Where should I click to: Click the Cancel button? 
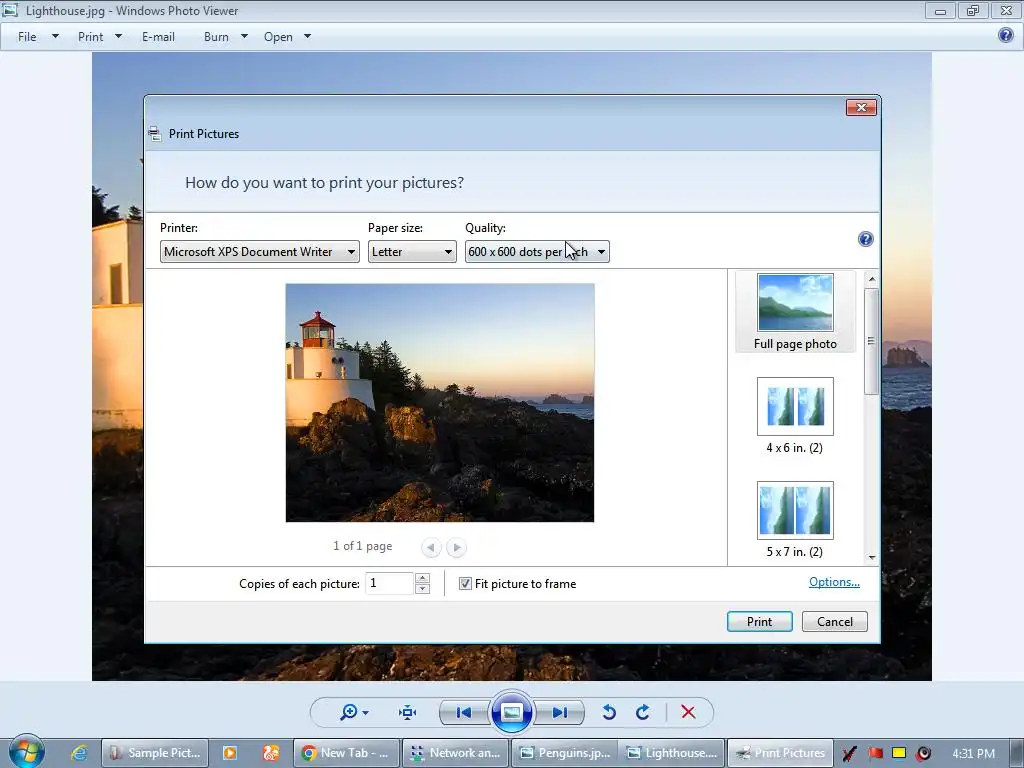click(x=835, y=622)
